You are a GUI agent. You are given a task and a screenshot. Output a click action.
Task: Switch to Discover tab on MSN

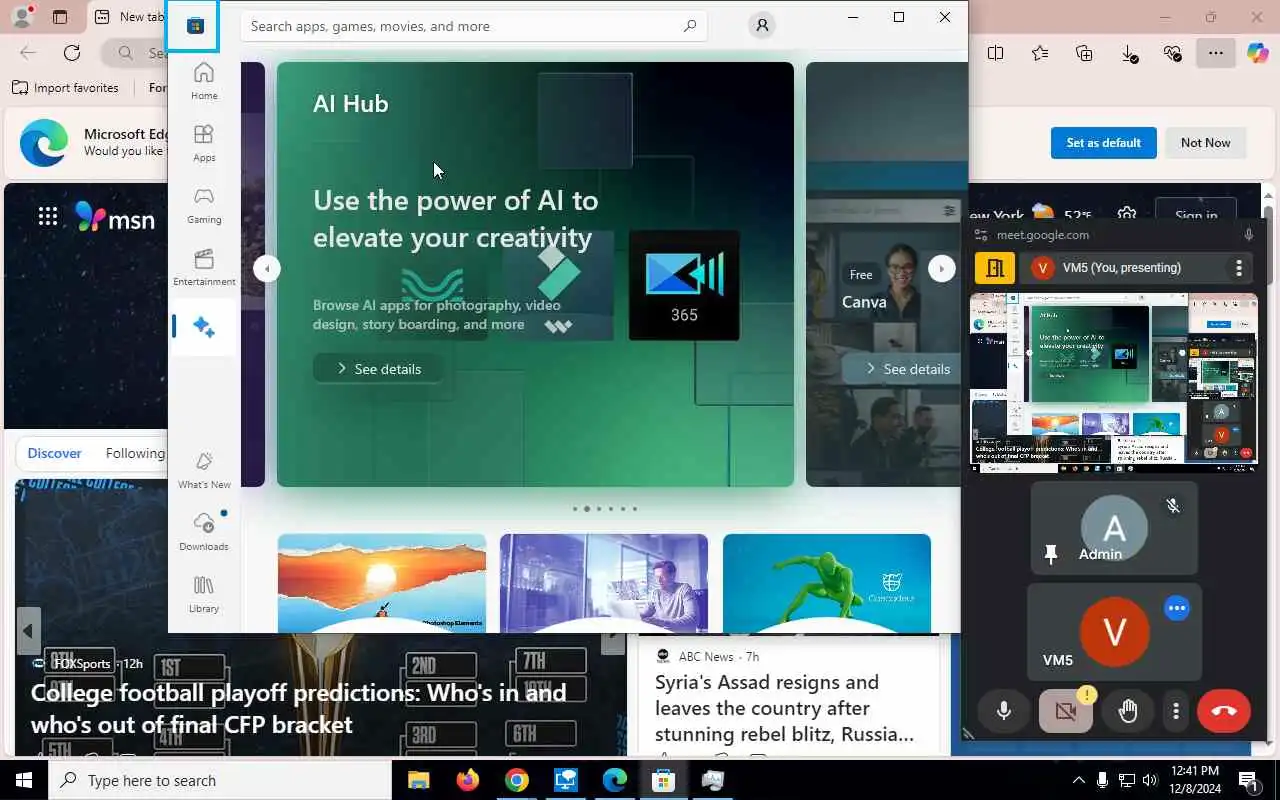tap(54, 453)
